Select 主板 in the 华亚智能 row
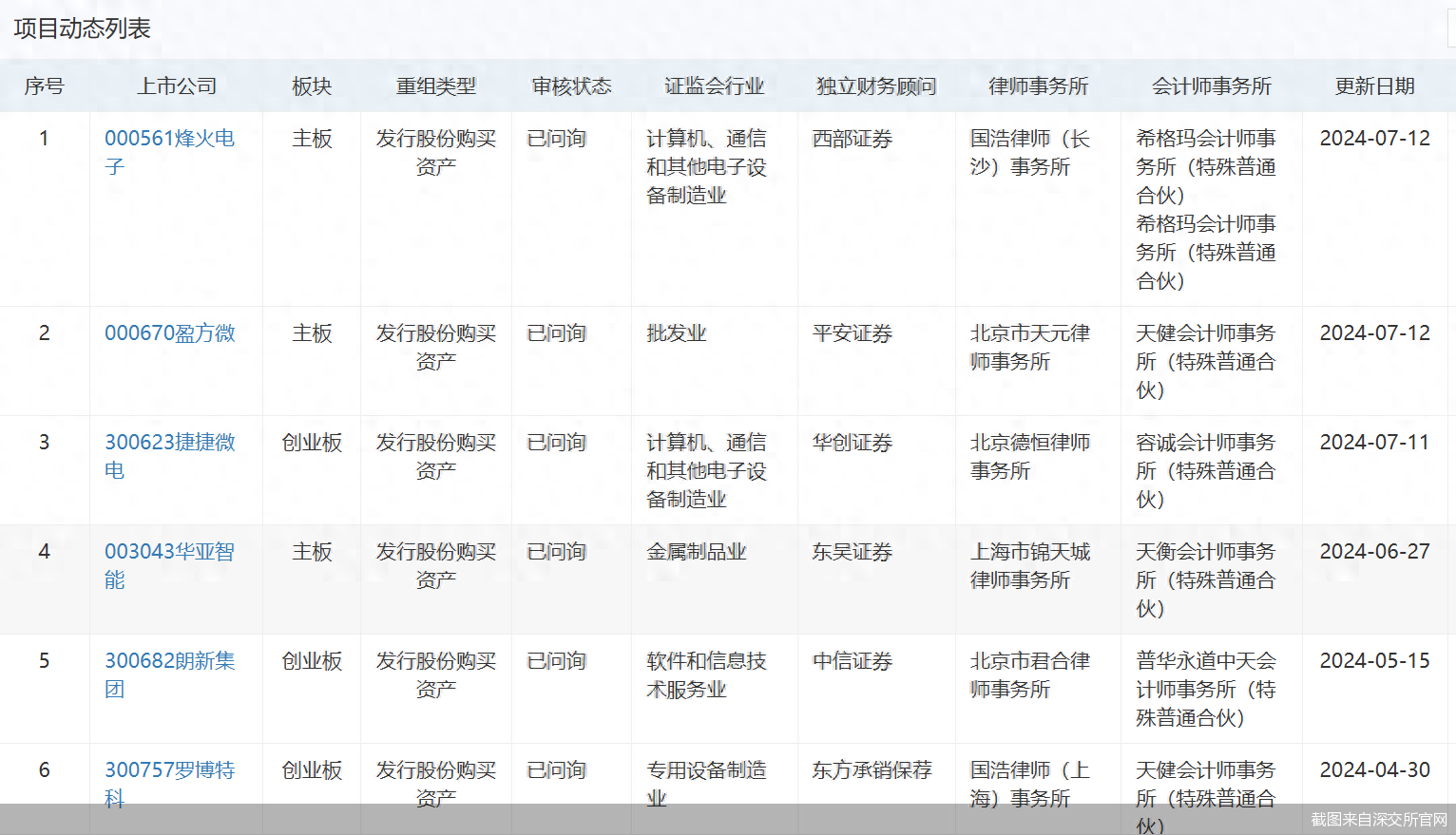 click(x=312, y=552)
